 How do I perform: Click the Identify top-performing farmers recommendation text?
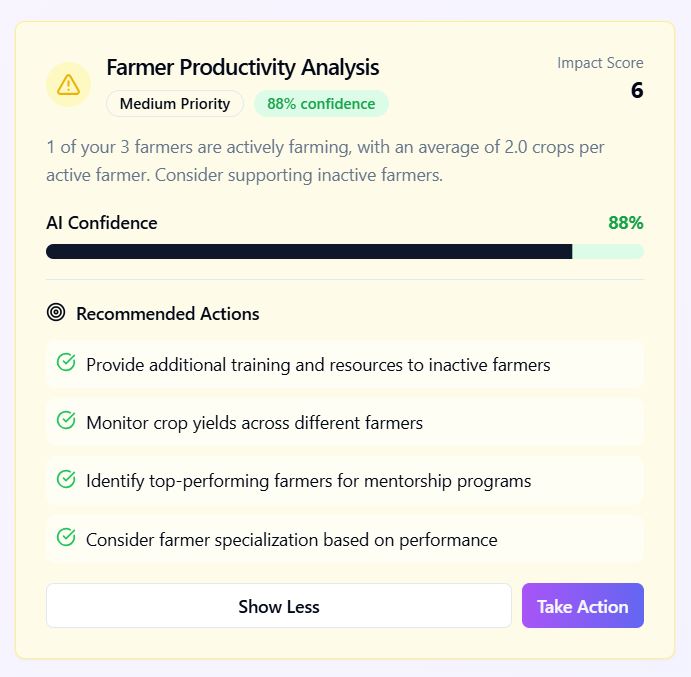308,481
